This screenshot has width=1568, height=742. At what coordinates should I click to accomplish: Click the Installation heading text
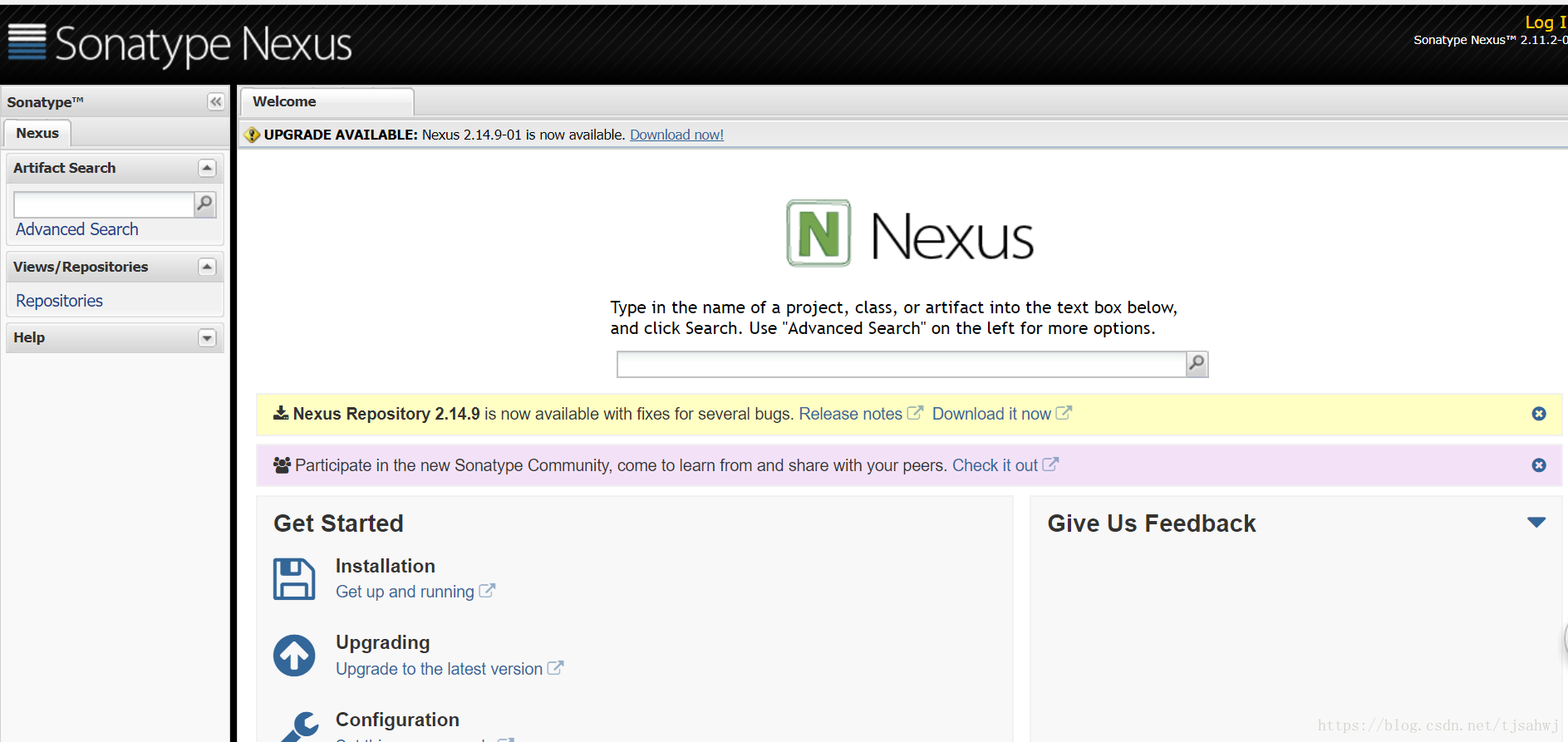[x=386, y=566]
